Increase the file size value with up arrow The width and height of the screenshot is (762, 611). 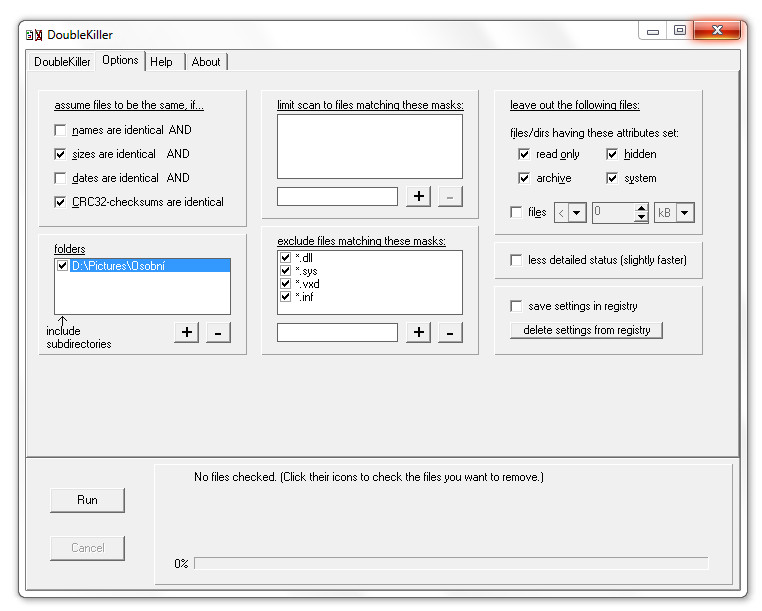(x=641, y=208)
